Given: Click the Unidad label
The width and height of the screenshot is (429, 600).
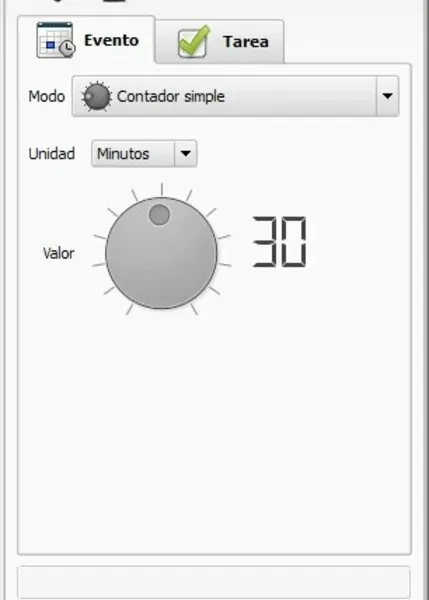Looking at the screenshot, I should pos(52,153).
